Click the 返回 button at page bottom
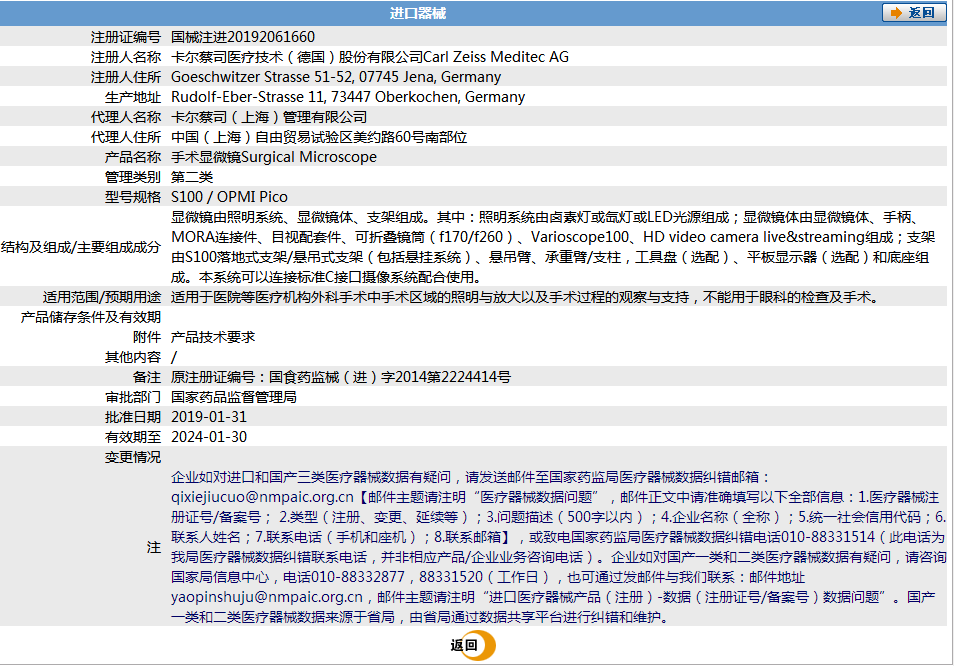The height and width of the screenshot is (666, 954). tap(473, 645)
